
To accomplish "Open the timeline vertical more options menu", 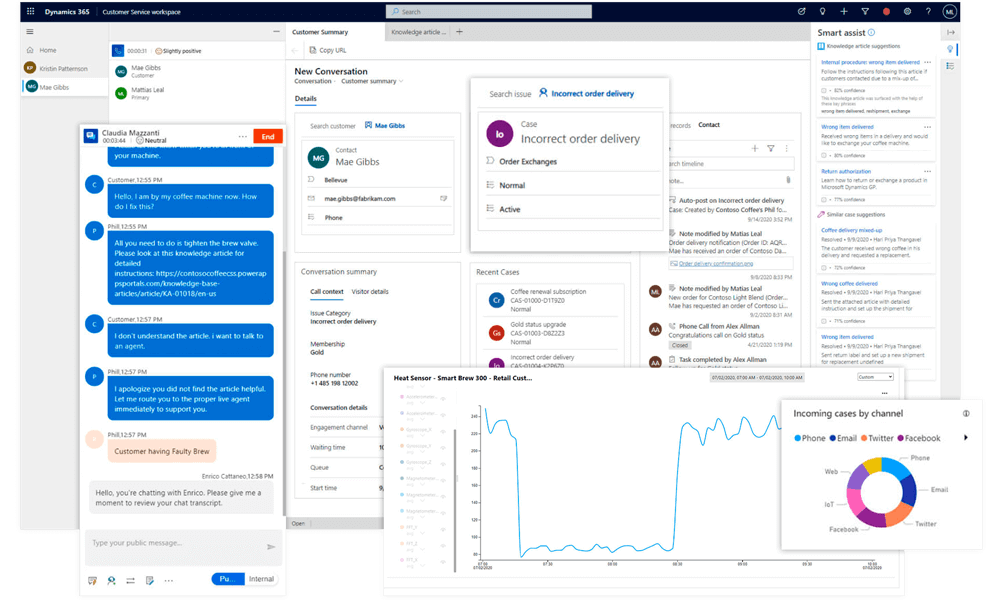I will coord(786,148).
